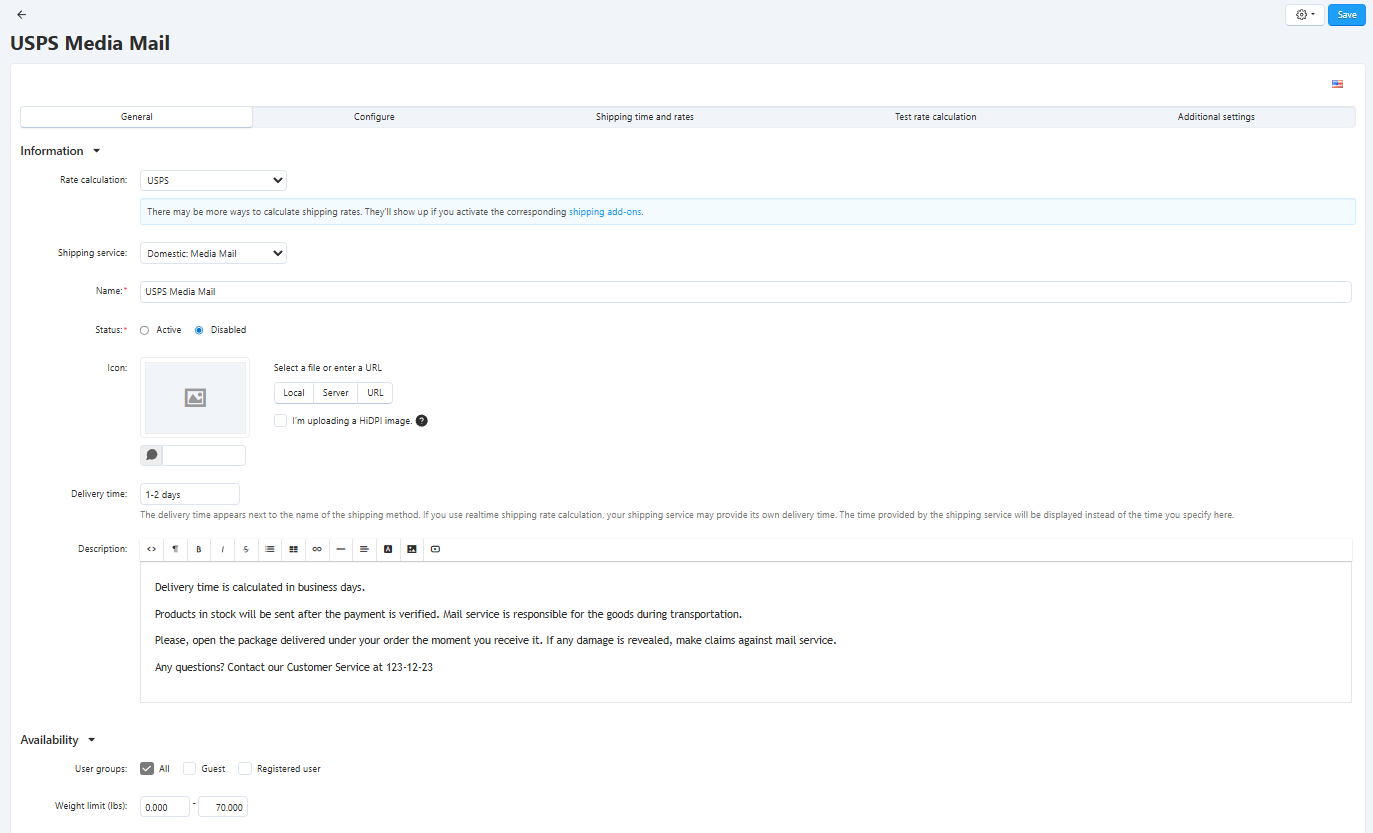Click the HiDPI help question icon
This screenshot has height=833, width=1373.
click(422, 421)
